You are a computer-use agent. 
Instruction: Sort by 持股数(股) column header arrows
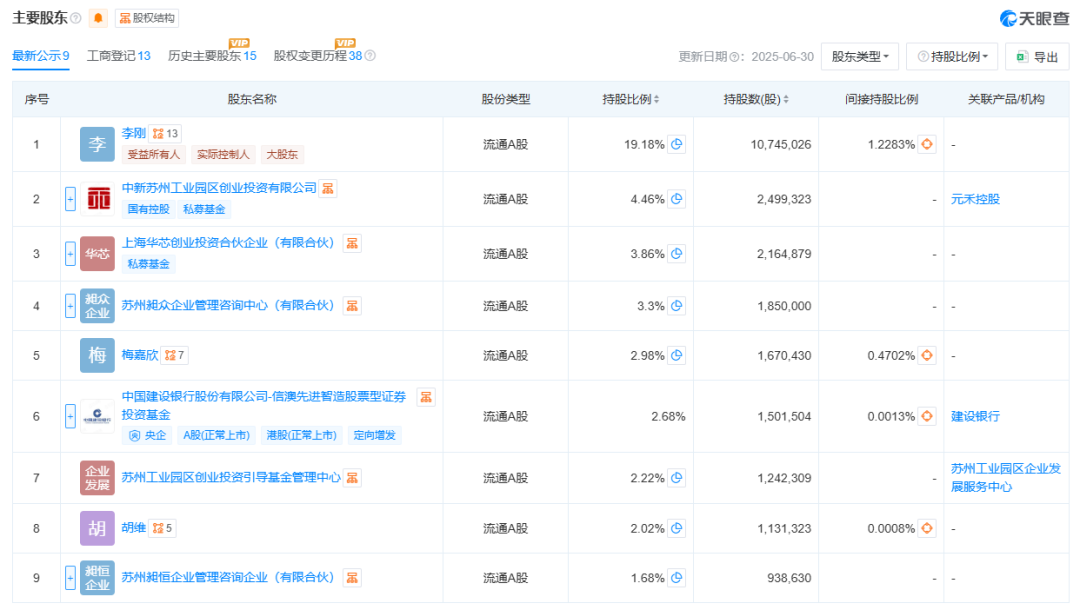tap(786, 100)
